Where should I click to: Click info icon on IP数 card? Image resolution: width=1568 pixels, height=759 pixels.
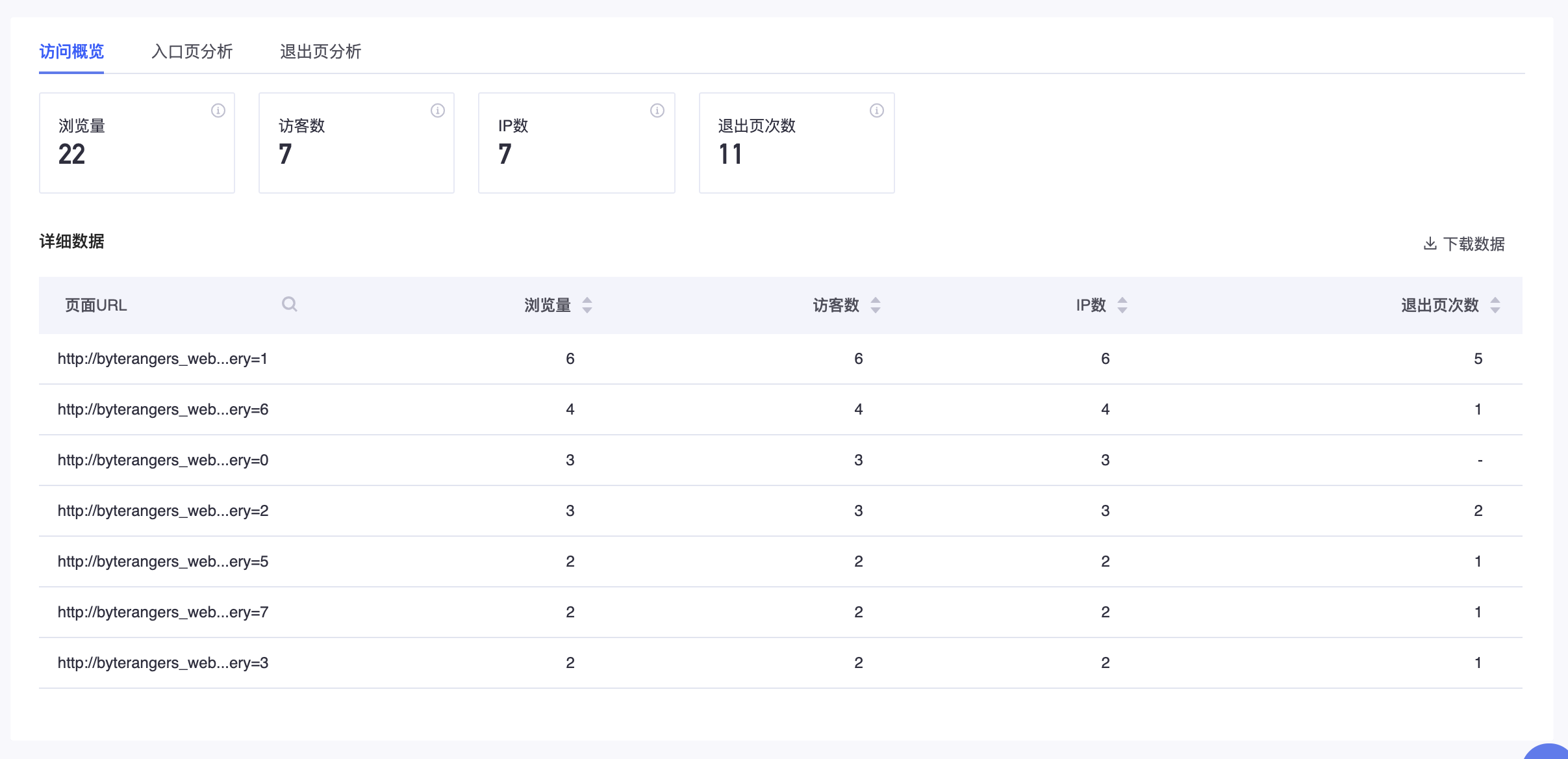tap(657, 110)
